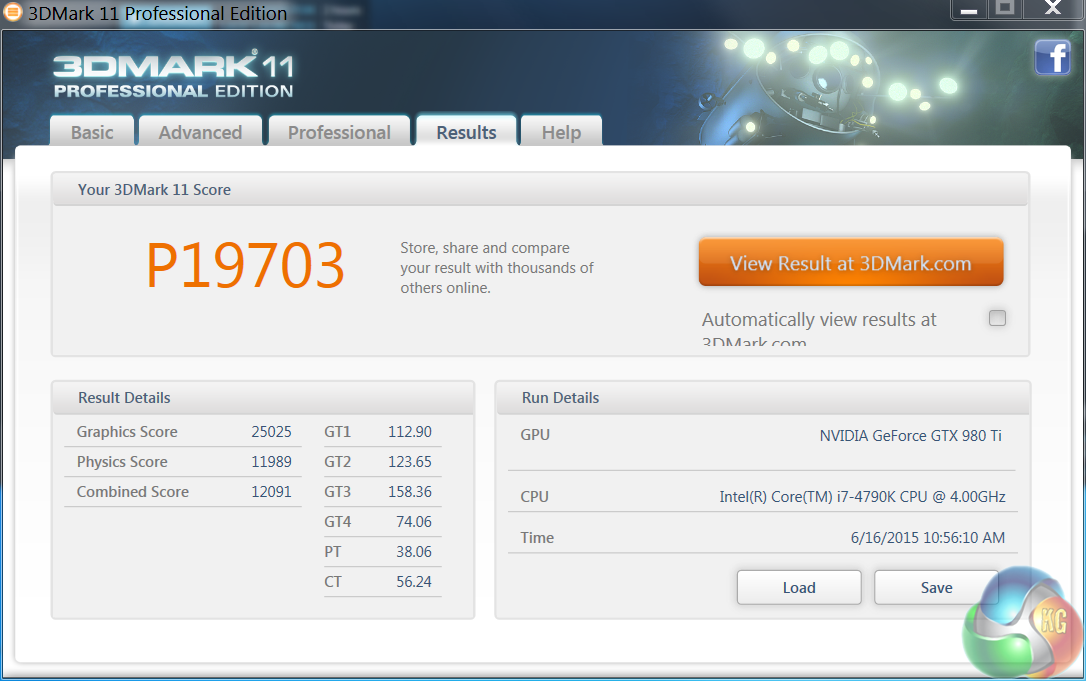This screenshot has width=1086, height=681.
Task: Click the Intel Core i7-4790K CPU text
Action: pyautogui.click(x=862, y=497)
